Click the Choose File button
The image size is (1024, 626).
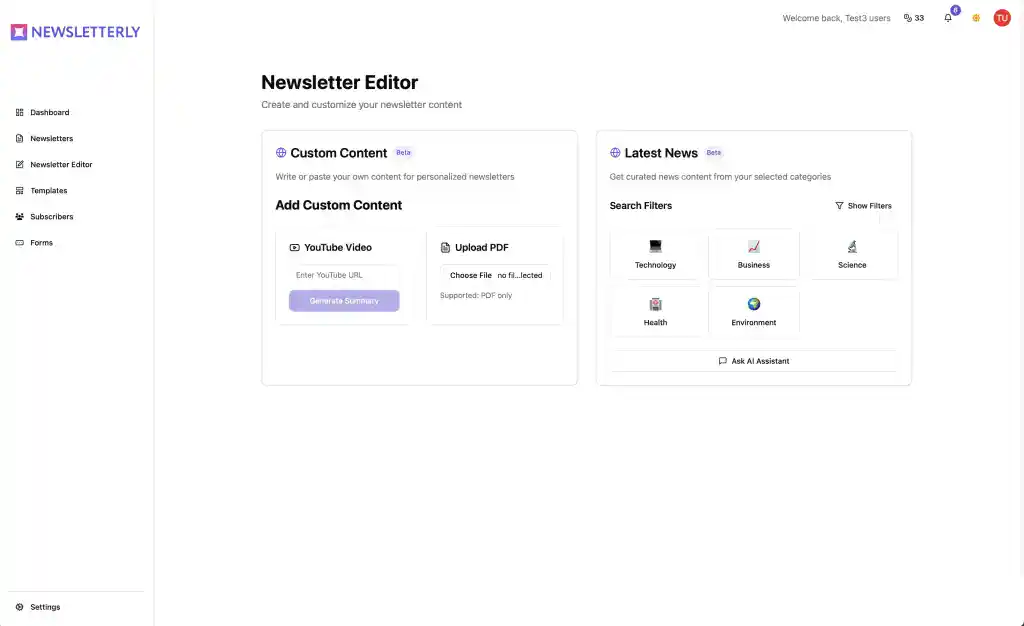[470, 275]
